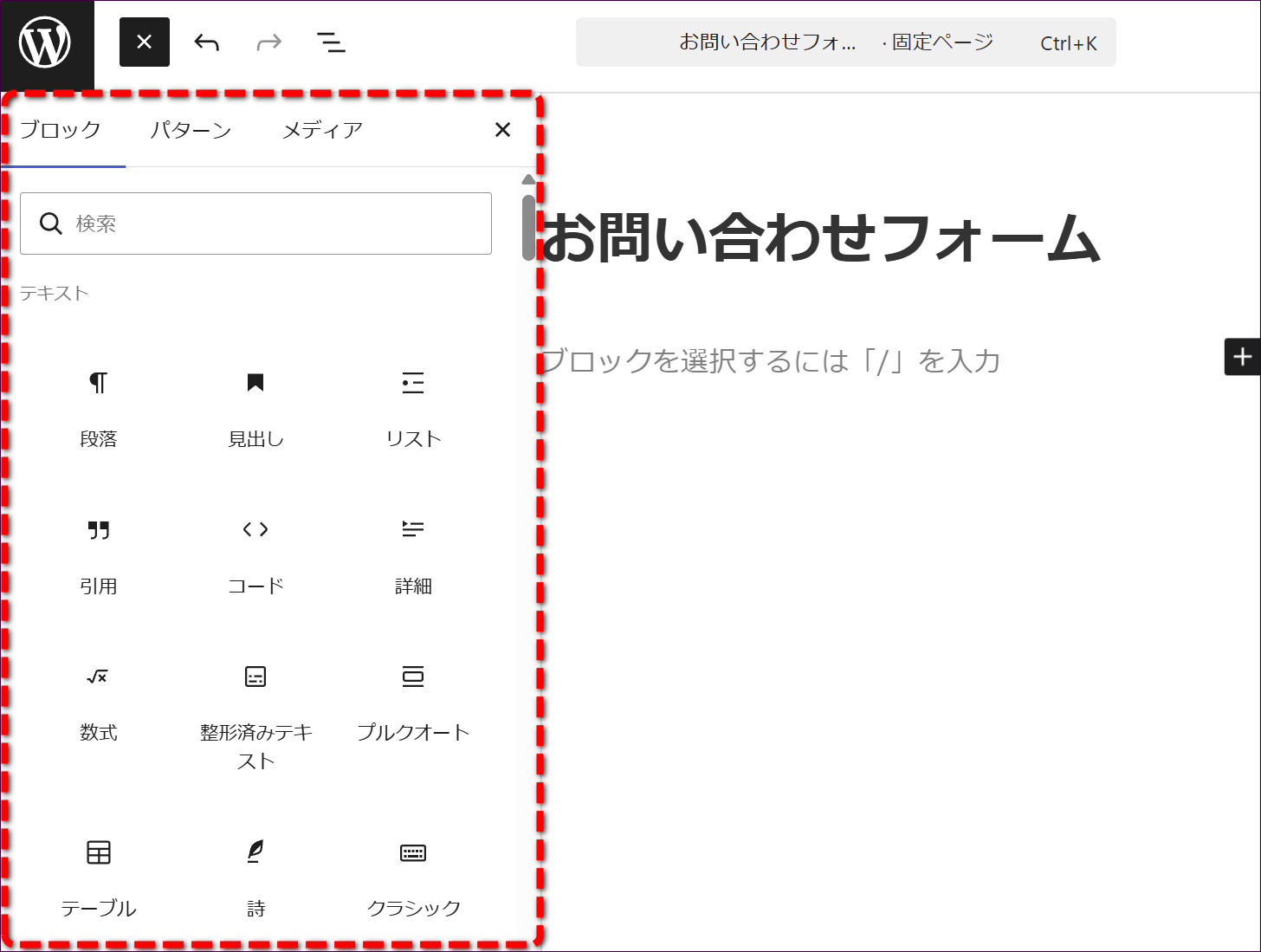The image size is (1261, 952).
Task: Click the scrollbar up arrow in inserter
Action: pos(528,180)
